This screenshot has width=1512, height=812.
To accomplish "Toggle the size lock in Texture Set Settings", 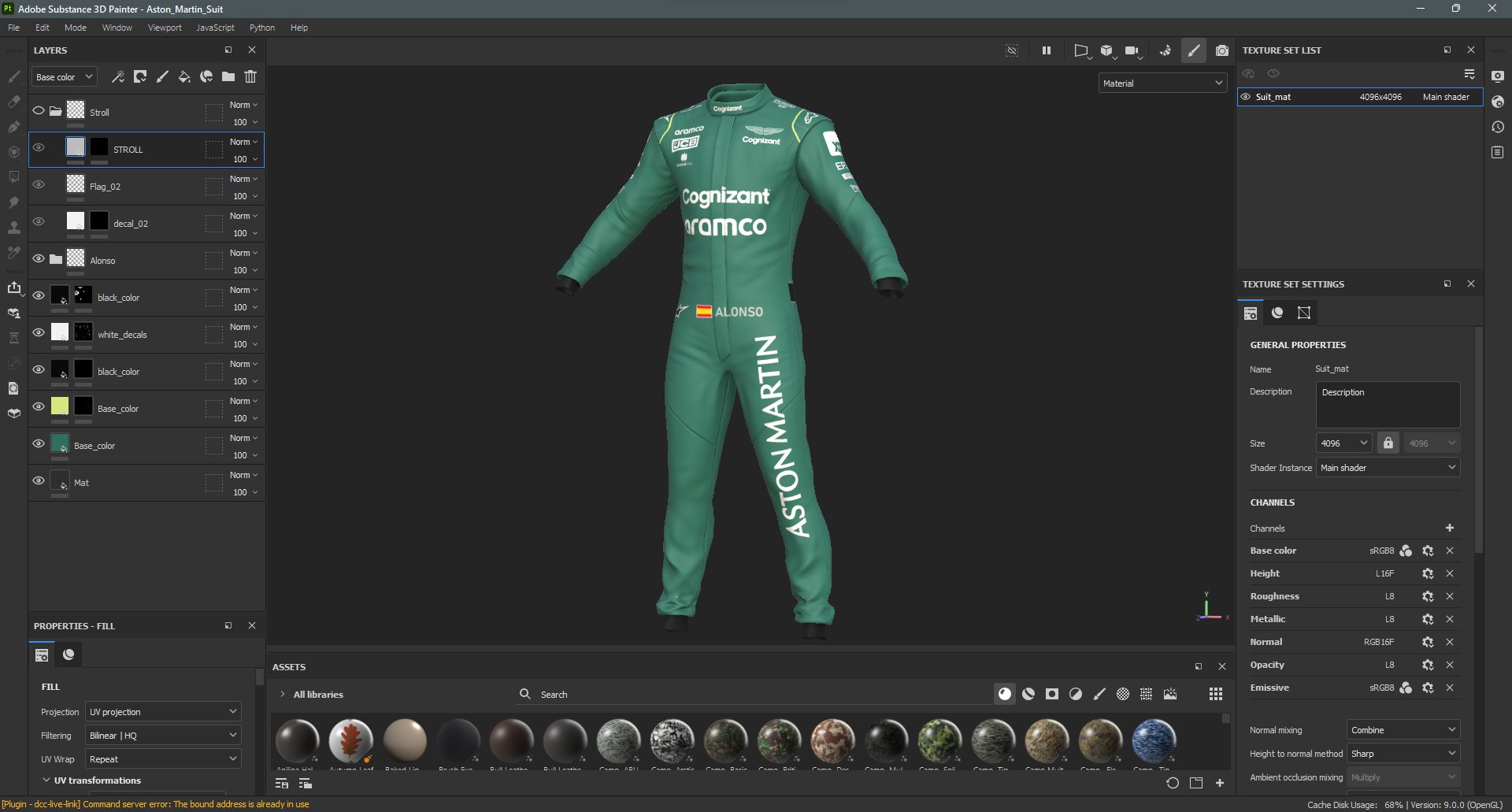I will coord(1388,443).
